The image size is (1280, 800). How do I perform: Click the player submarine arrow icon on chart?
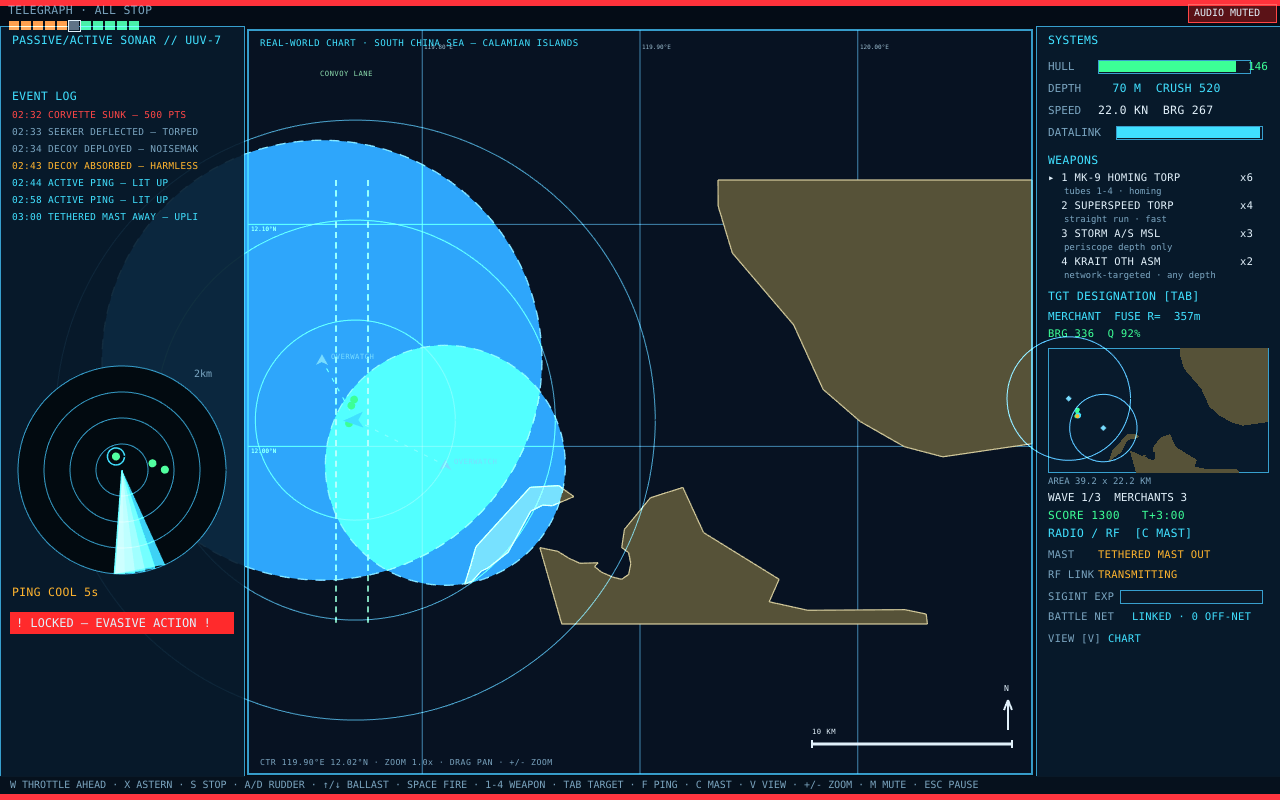coord(354,420)
